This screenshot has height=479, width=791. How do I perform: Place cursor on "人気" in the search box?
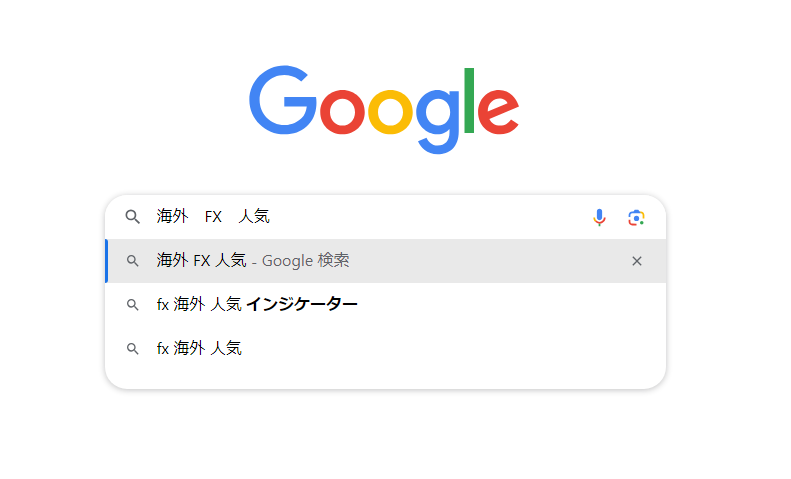(254, 217)
